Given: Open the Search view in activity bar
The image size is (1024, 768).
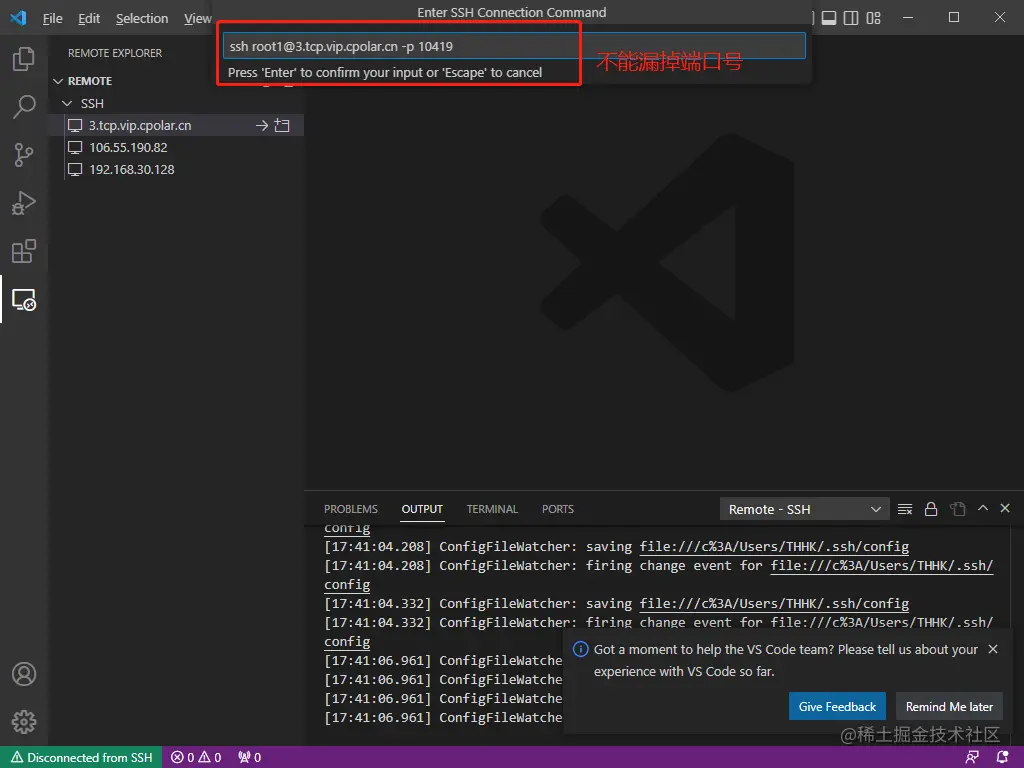Looking at the screenshot, I should coord(24,106).
